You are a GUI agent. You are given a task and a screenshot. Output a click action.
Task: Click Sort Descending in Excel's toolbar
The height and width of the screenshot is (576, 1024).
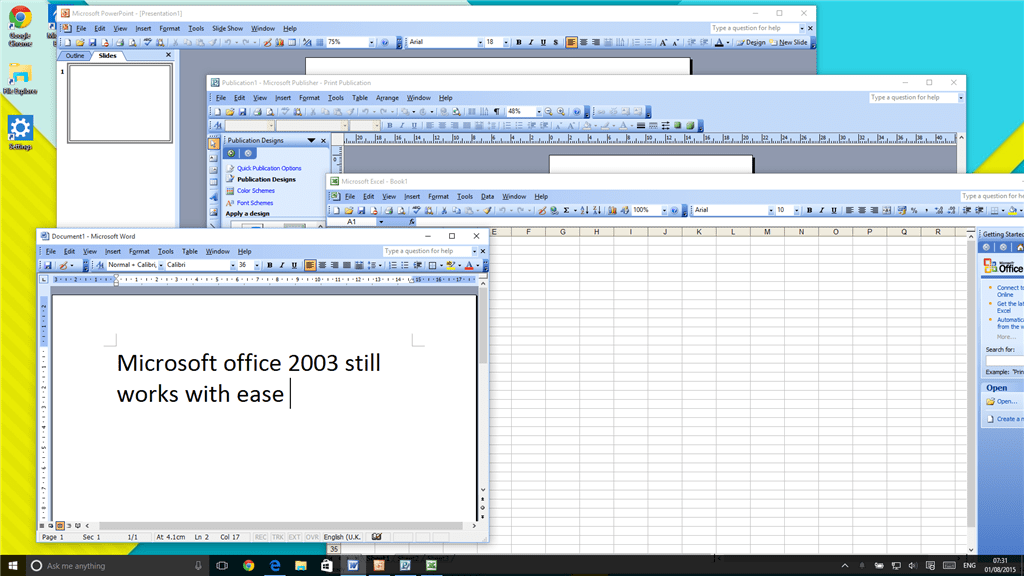pos(597,210)
